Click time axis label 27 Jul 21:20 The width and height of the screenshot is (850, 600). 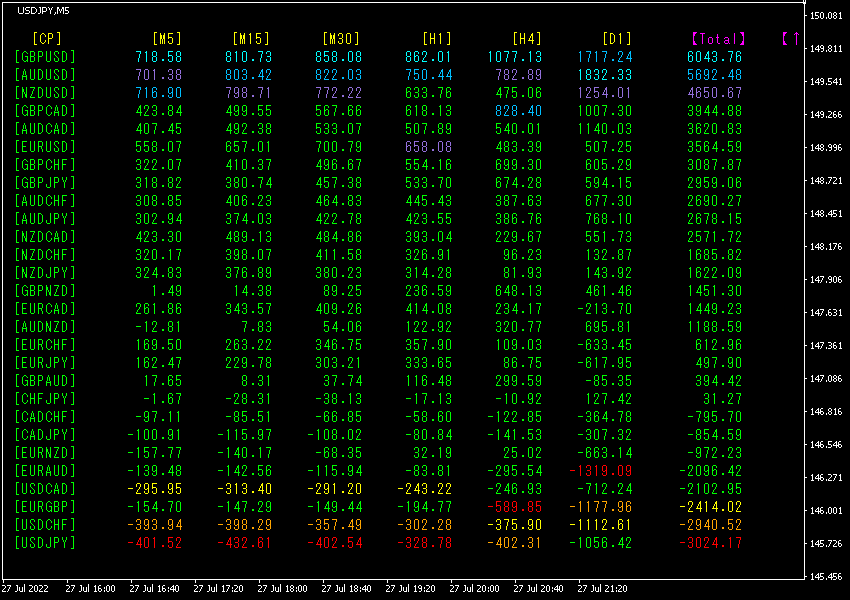click(602, 589)
